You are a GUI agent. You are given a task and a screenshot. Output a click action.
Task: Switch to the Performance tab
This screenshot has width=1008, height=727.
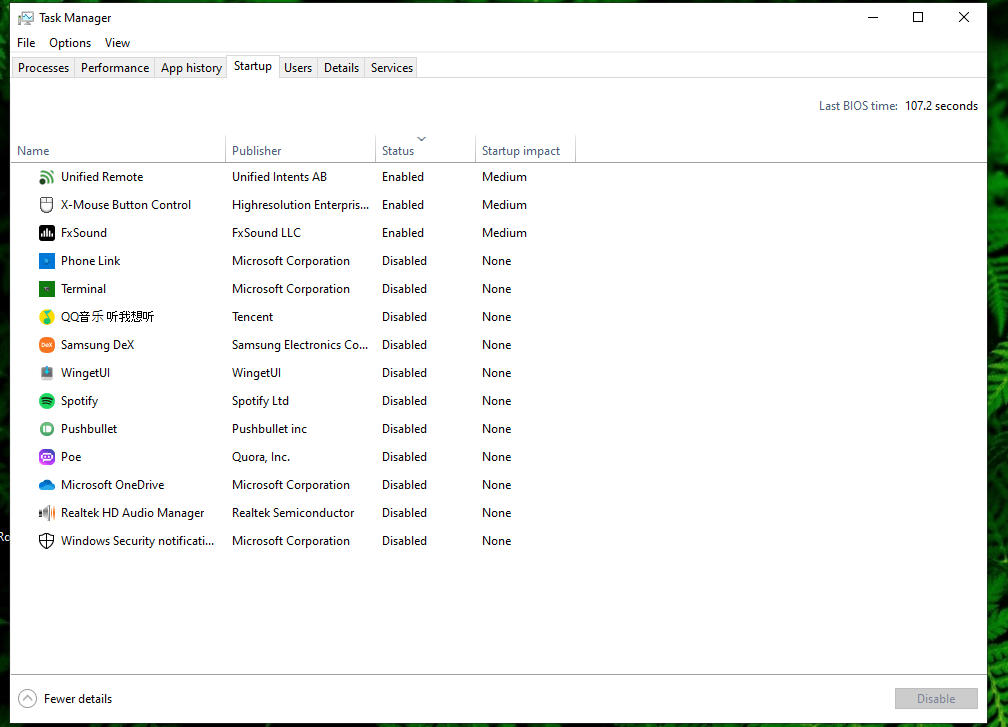(x=114, y=67)
